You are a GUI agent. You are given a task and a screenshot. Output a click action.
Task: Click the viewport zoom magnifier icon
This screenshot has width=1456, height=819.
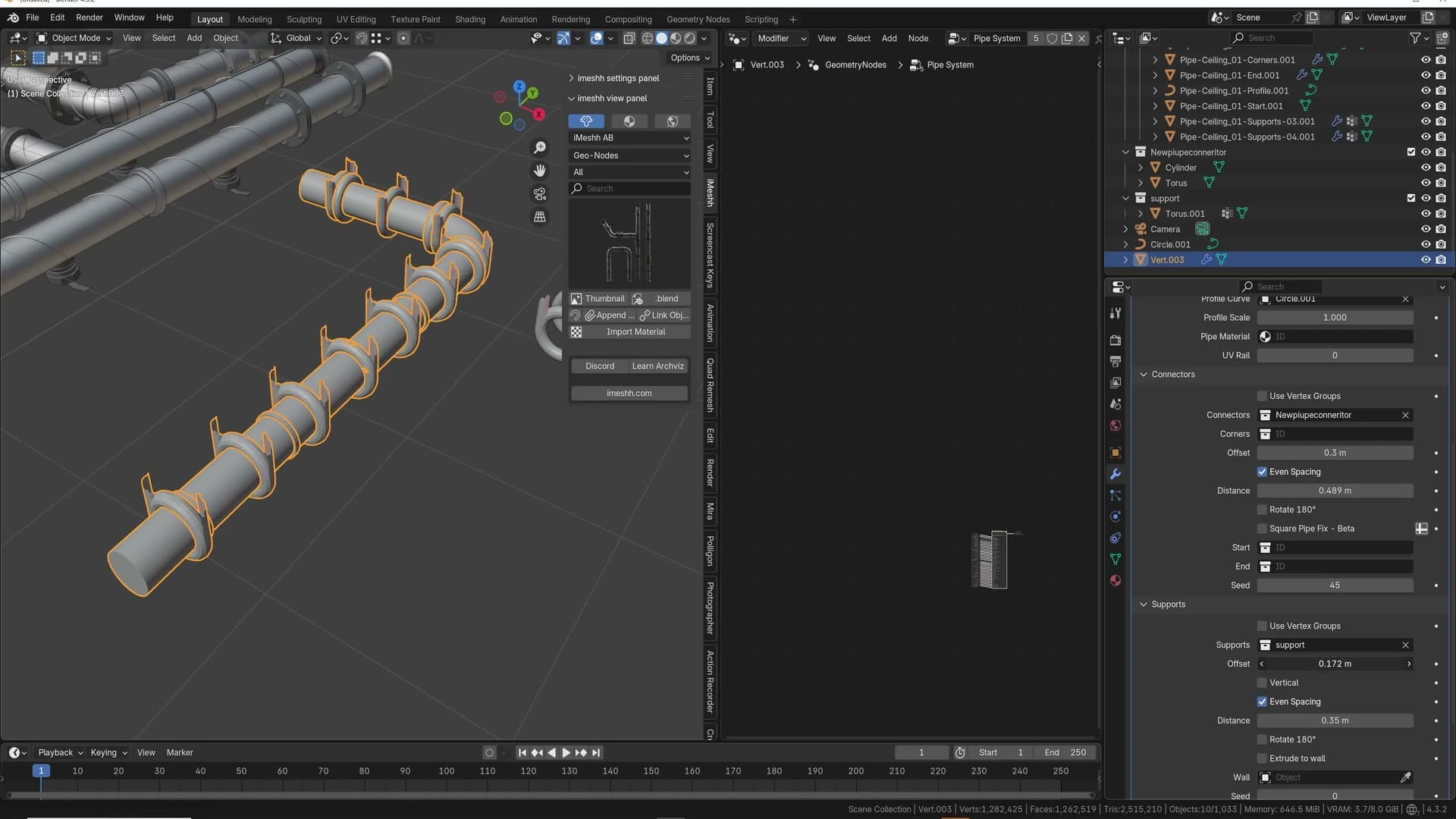(540, 148)
